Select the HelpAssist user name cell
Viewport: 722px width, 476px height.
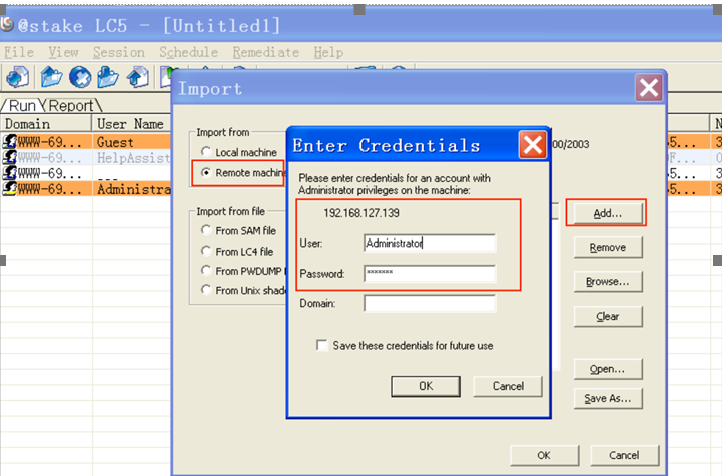132,157
